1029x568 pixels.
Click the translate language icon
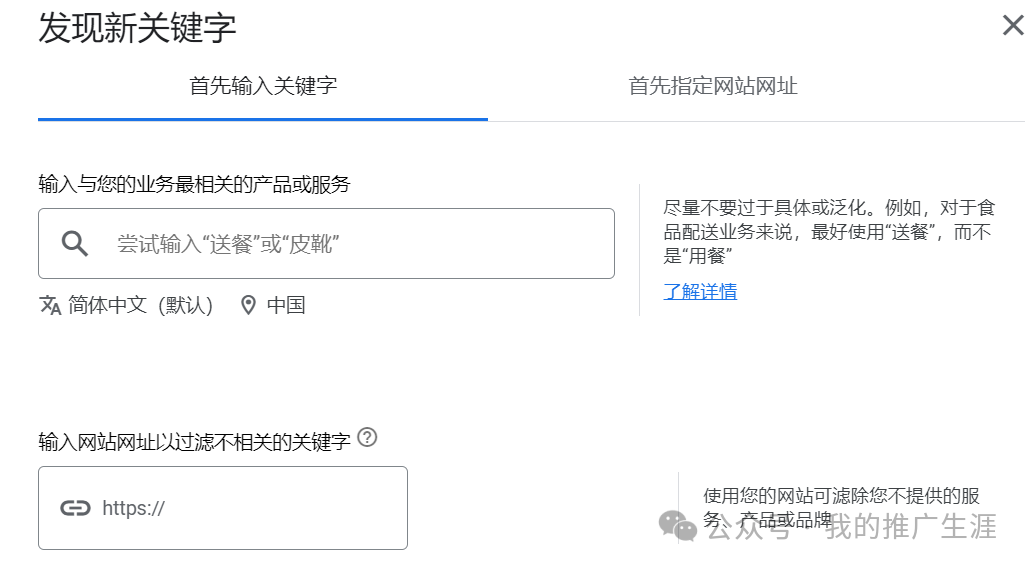pos(50,305)
